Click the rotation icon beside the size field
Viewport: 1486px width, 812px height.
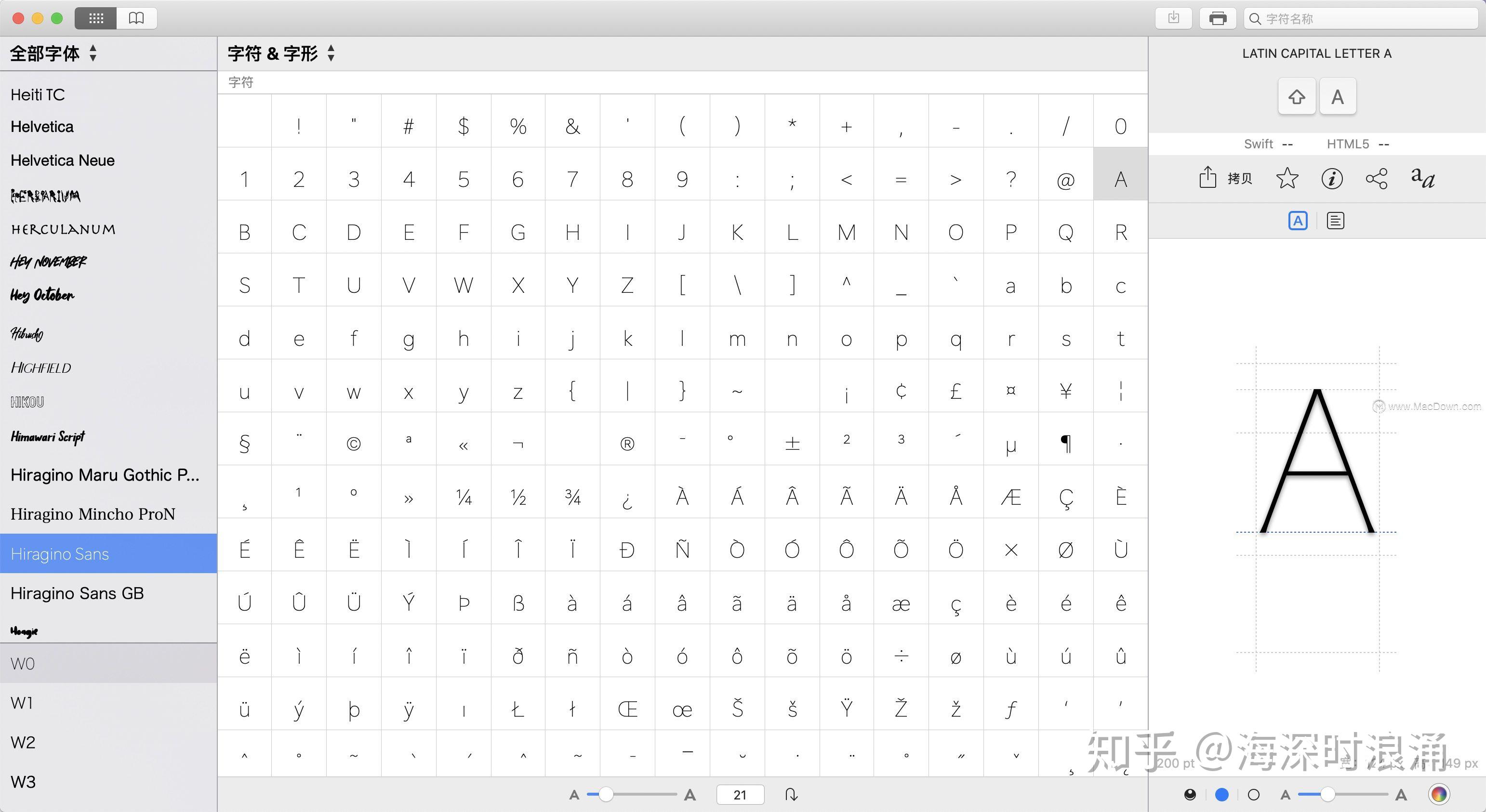pyautogui.click(x=791, y=794)
